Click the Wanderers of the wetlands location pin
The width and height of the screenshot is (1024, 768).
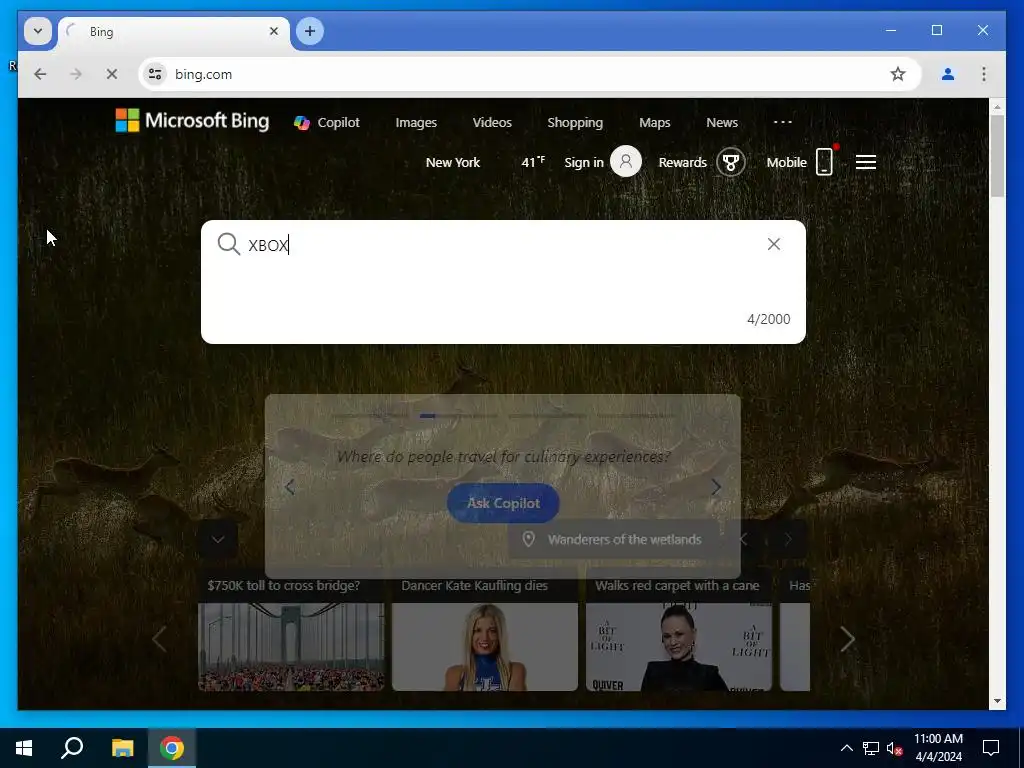[528, 539]
